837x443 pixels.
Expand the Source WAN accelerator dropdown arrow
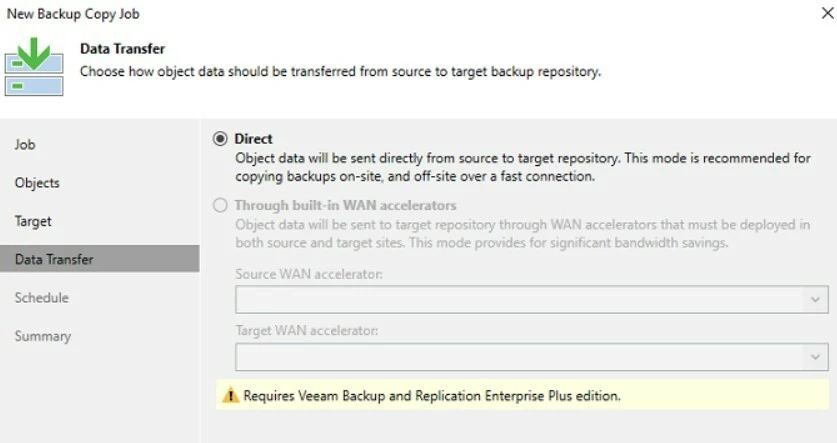click(x=816, y=300)
